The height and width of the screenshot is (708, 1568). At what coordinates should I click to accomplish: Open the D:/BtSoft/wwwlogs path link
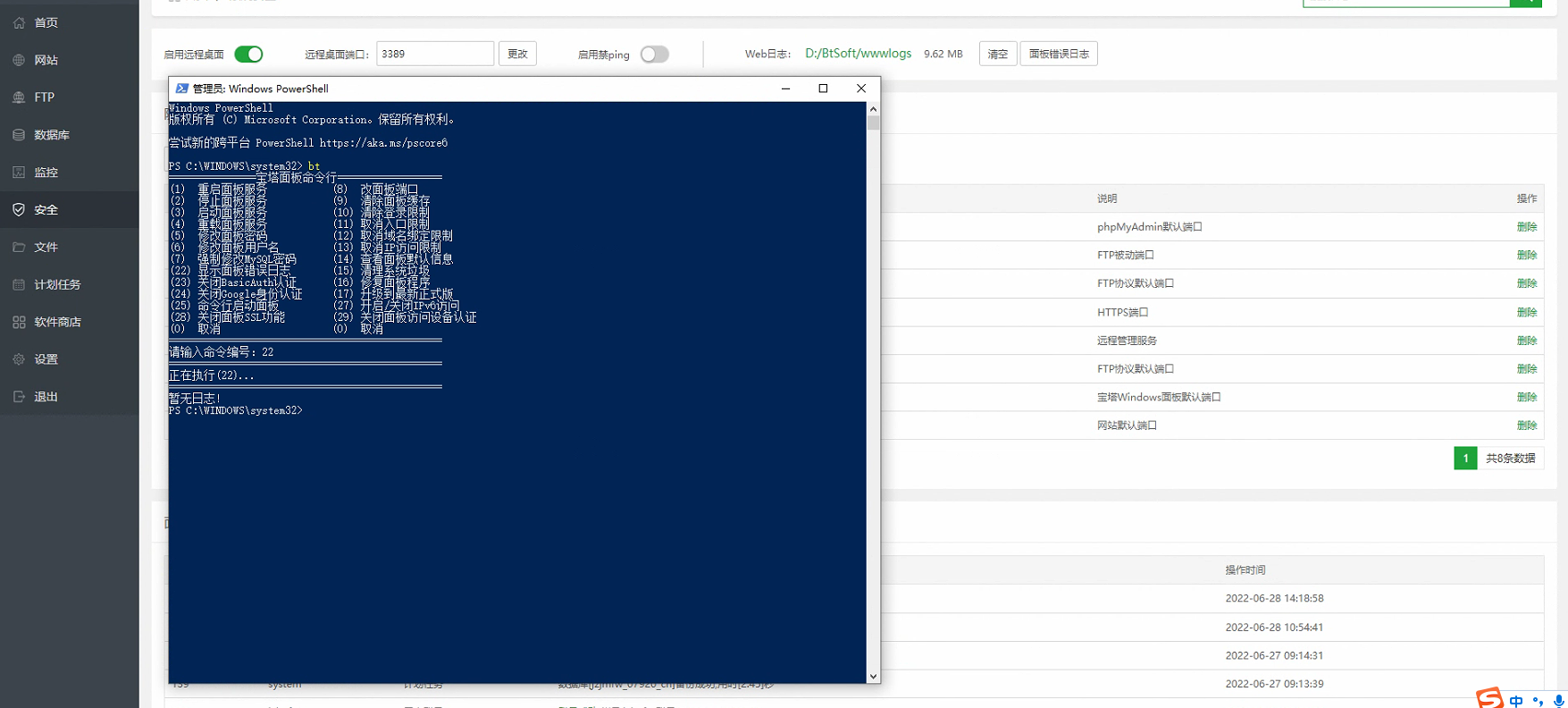point(858,54)
